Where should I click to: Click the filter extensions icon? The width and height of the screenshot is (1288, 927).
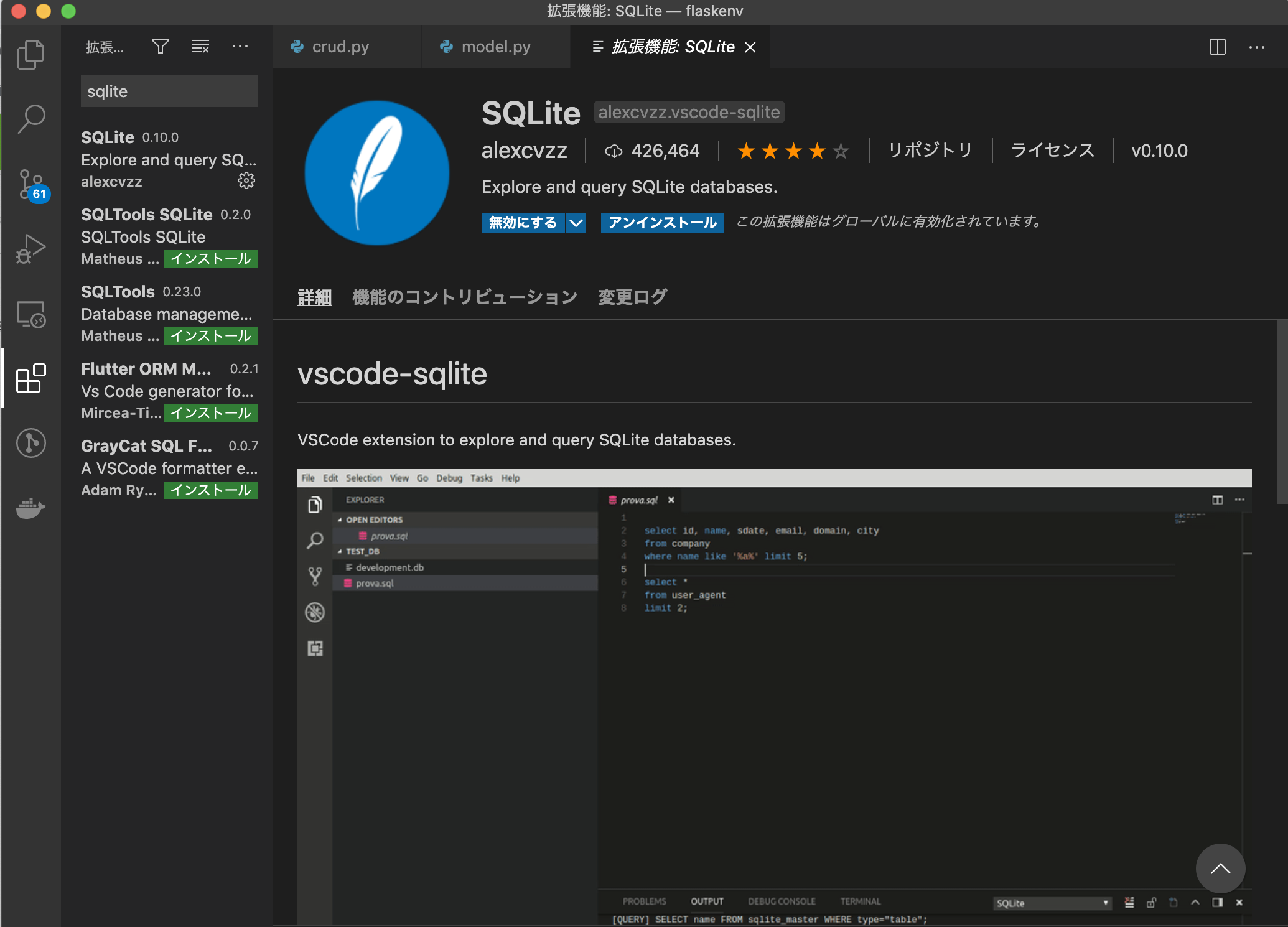click(x=160, y=46)
